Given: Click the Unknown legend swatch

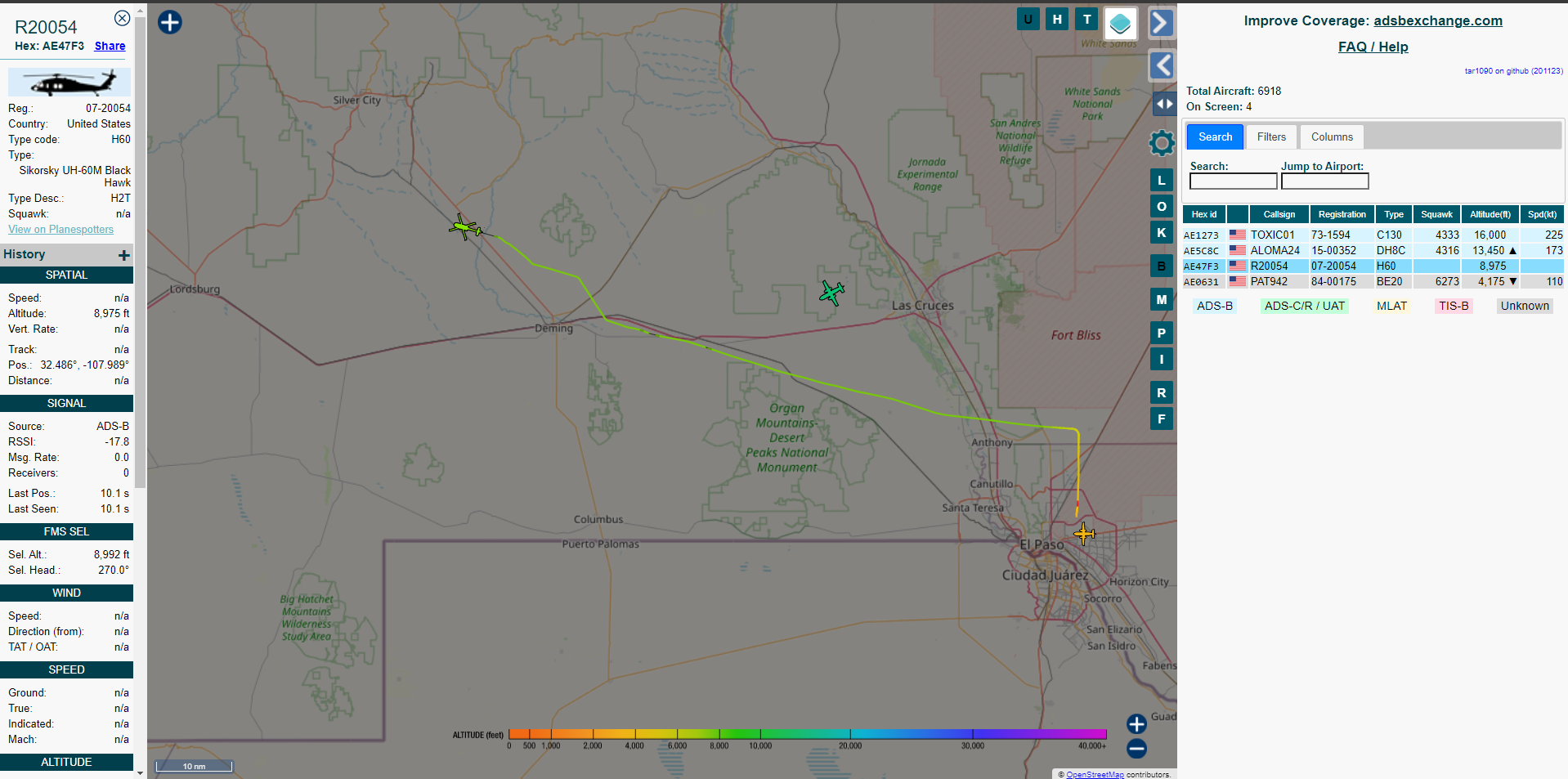Looking at the screenshot, I should [x=1525, y=307].
